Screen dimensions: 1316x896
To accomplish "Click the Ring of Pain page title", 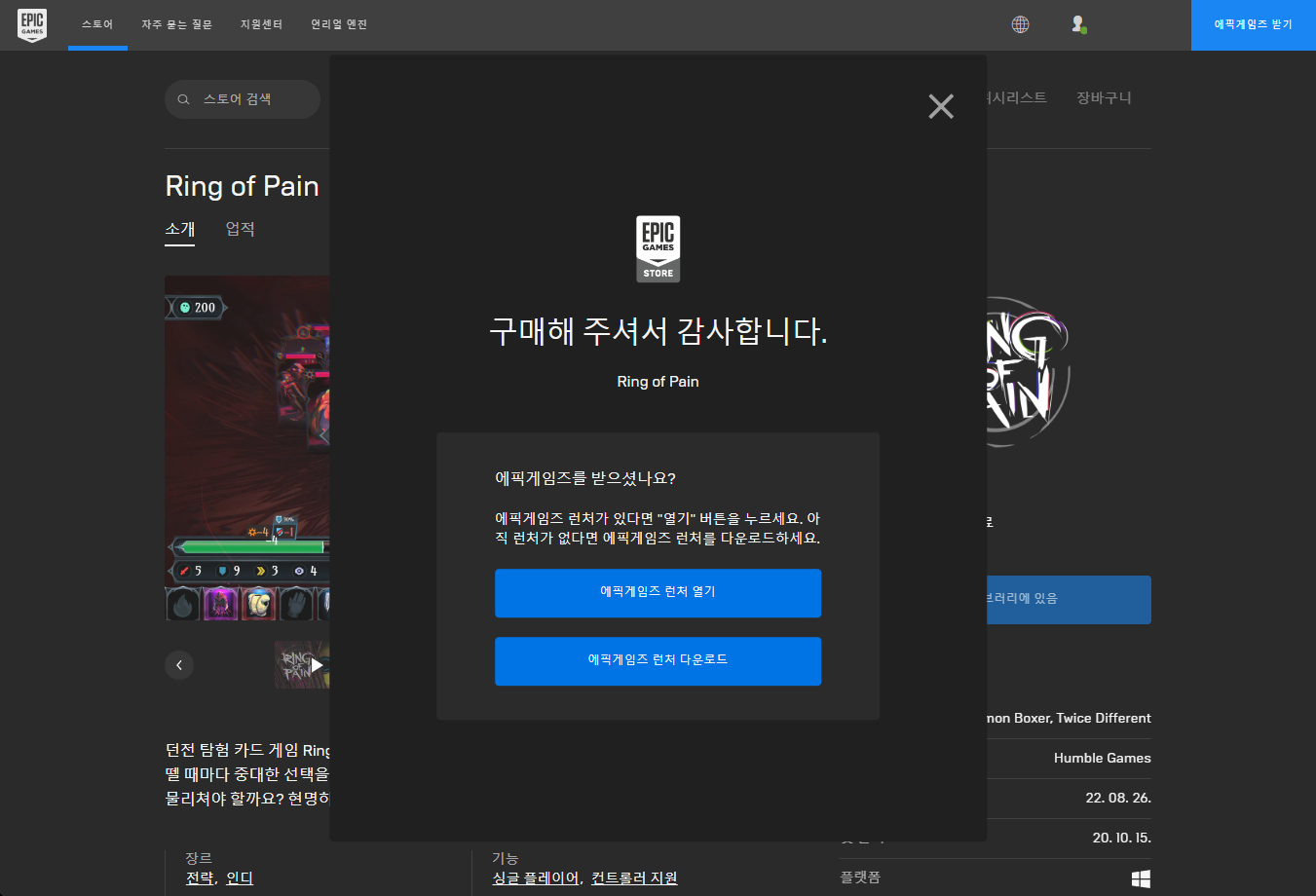I will click(243, 186).
